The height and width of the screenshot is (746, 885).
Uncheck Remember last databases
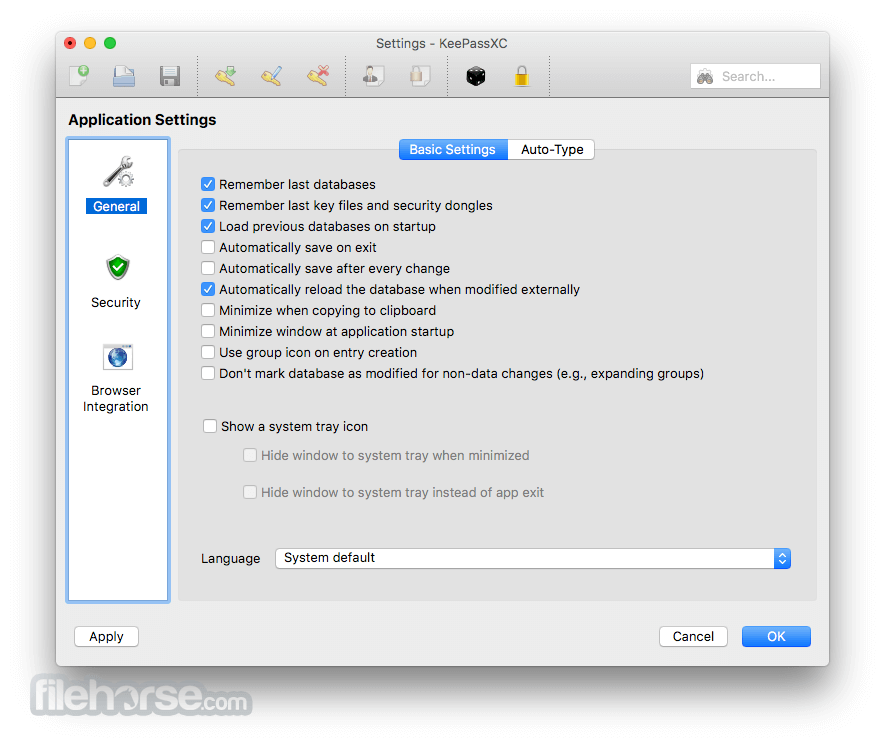pos(208,185)
